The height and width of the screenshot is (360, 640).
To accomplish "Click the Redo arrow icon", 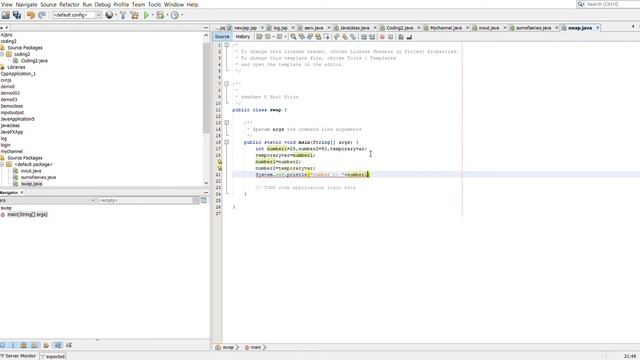I will (x=42, y=15).
